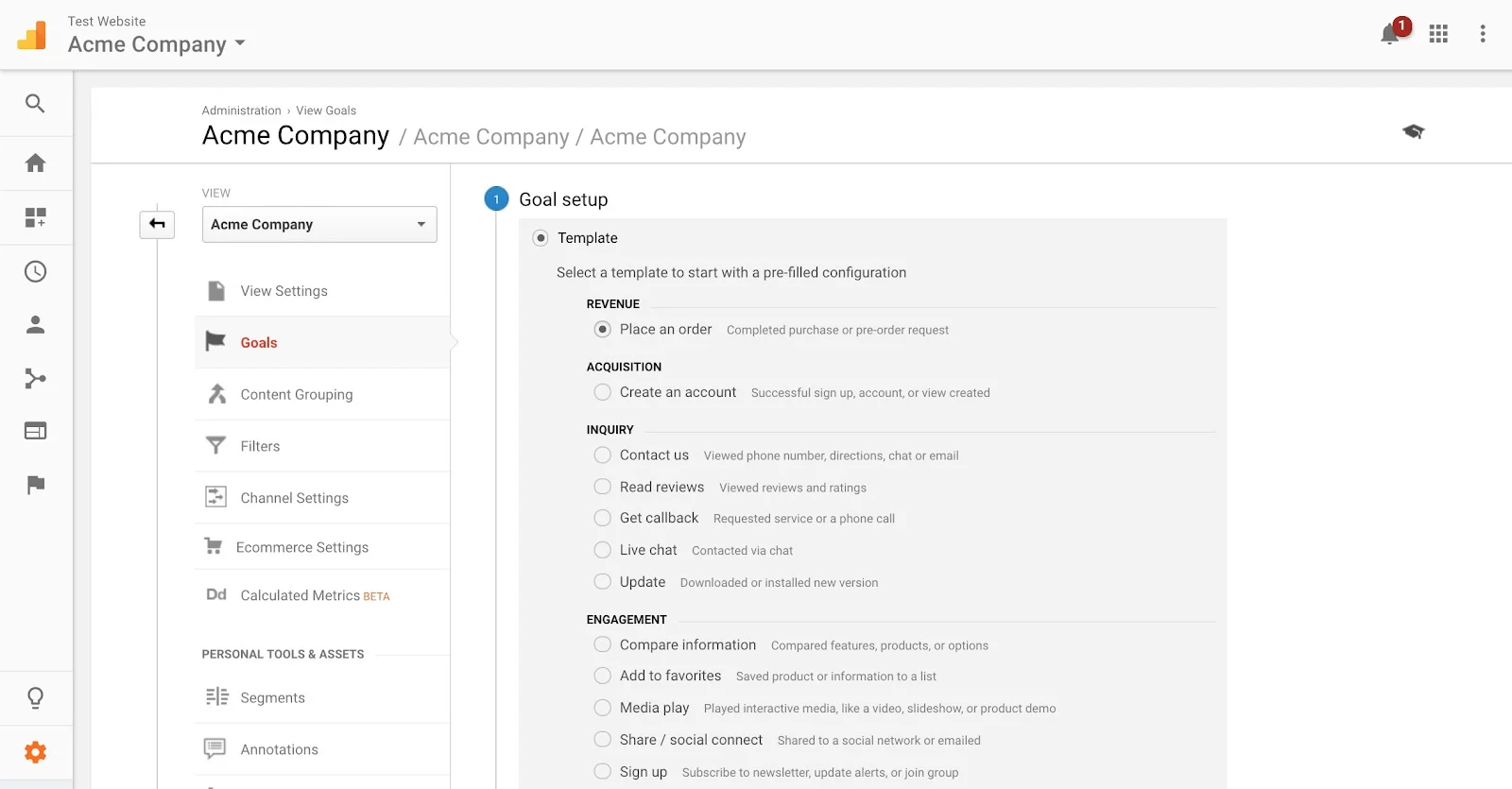Click the View Settings document icon

[216, 291]
